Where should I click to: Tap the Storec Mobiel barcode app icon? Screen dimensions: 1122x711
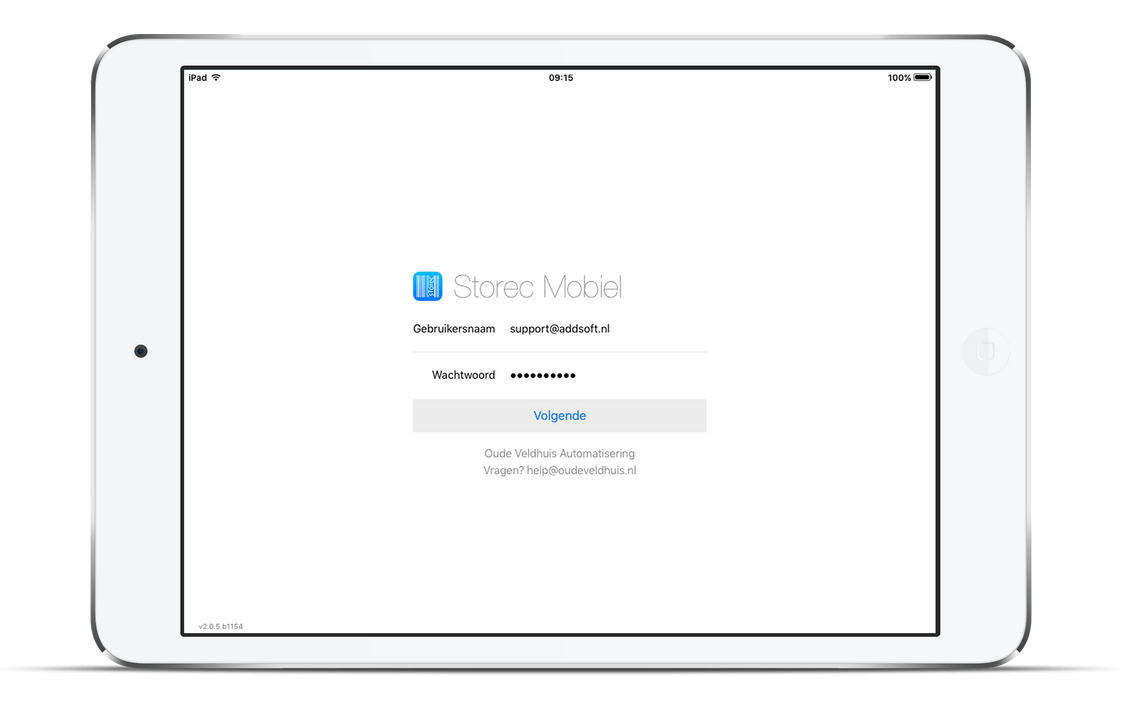[427, 286]
